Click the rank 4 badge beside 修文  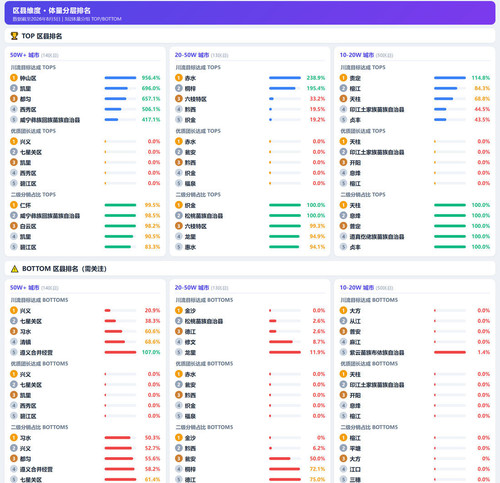179,342
